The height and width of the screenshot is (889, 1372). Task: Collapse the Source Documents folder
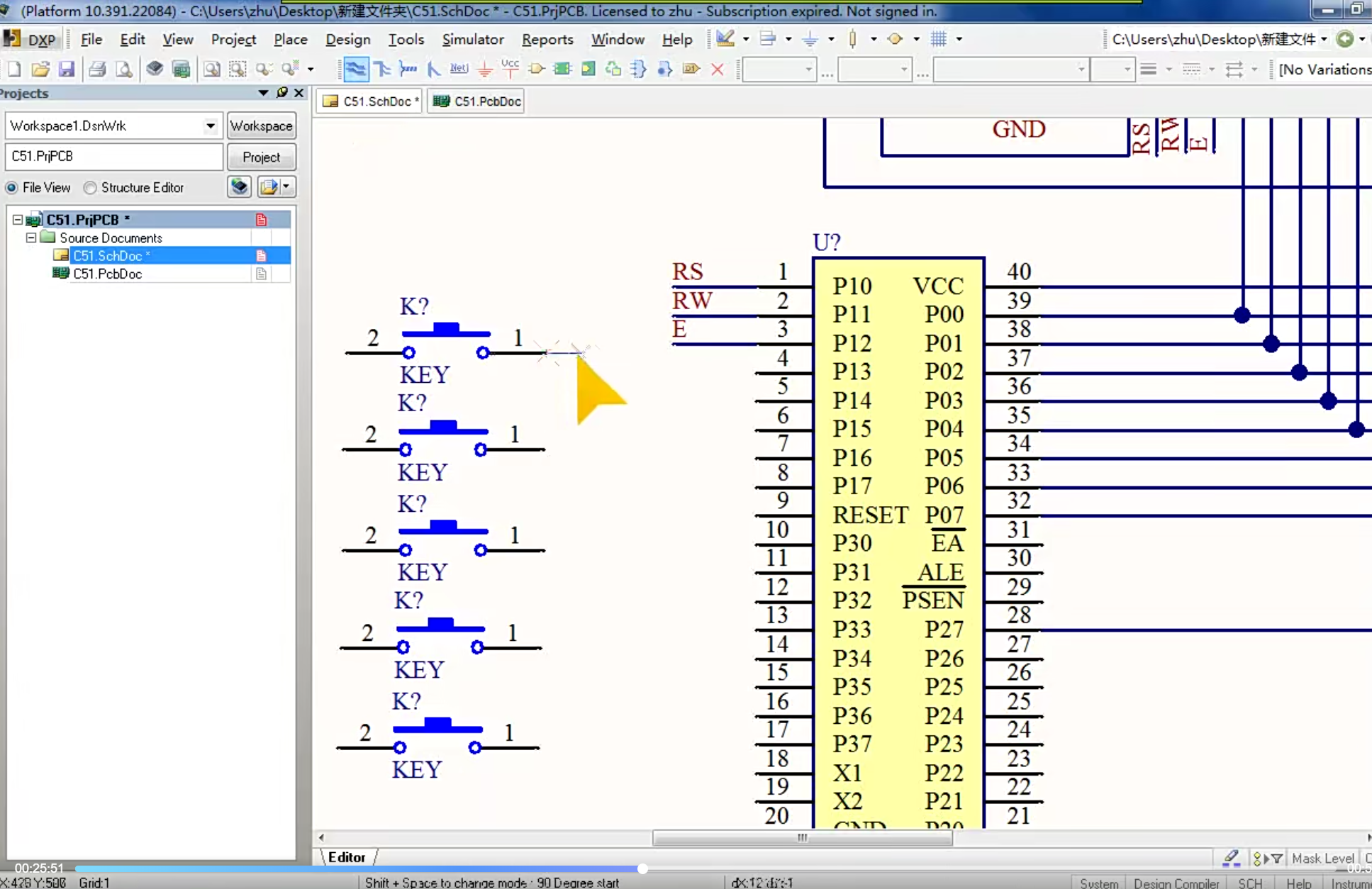[31, 237]
